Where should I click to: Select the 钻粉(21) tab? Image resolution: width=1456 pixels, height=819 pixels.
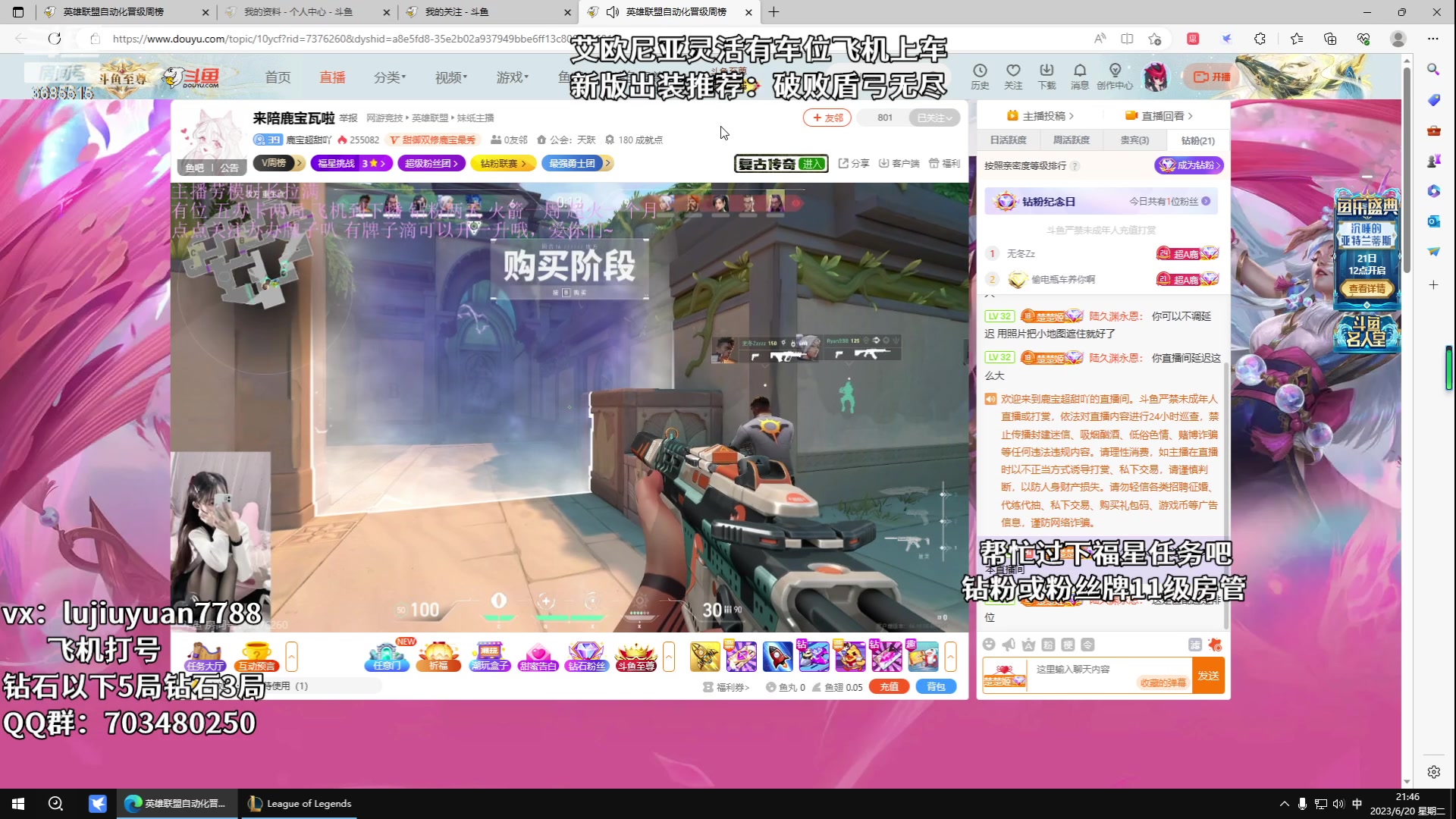point(1197,140)
